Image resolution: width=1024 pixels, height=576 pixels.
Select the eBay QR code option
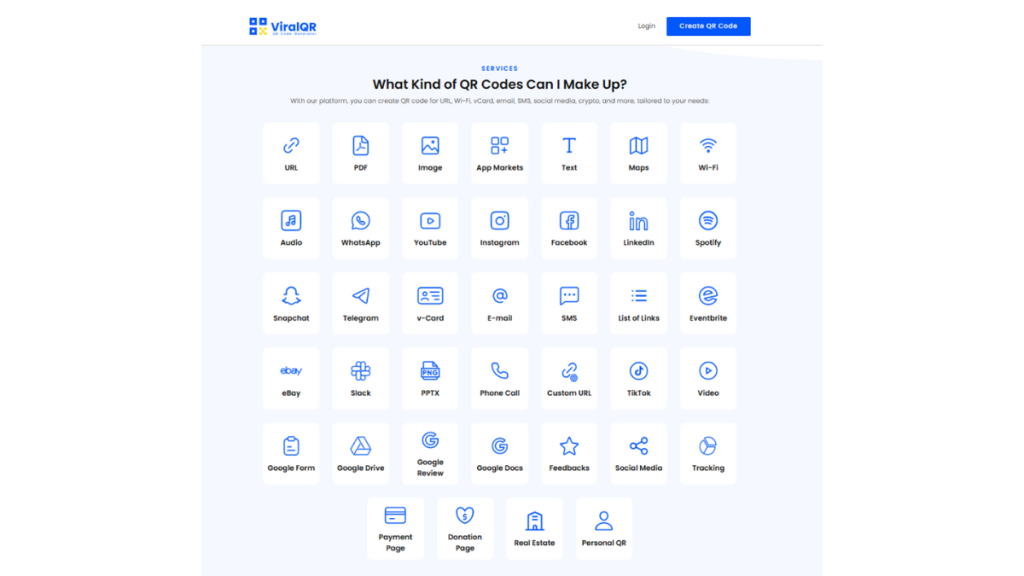pyautogui.click(x=291, y=379)
